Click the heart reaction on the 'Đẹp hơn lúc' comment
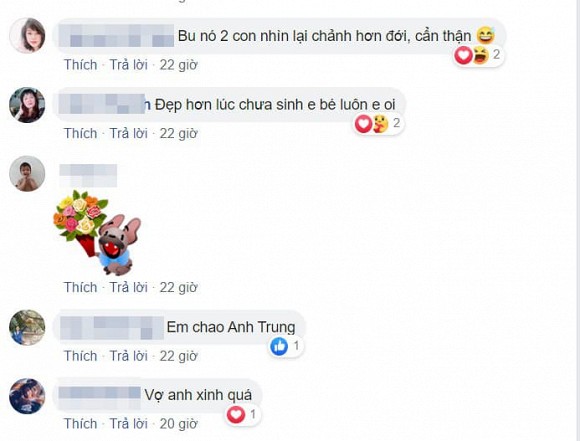Viewport: 580px width, 441px height. [363, 124]
